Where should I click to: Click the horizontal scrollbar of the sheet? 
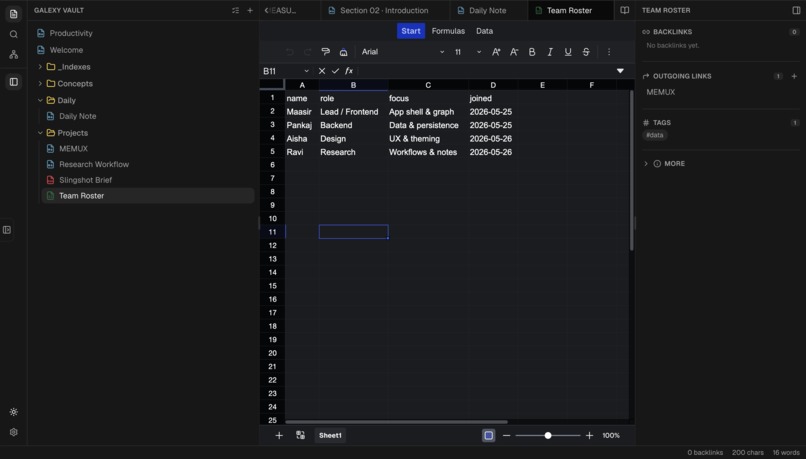coord(396,422)
